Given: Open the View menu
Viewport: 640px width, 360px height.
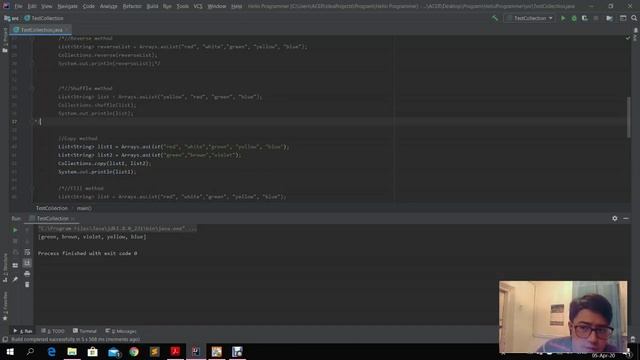Looking at the screenshot, I should pos(47,6).
